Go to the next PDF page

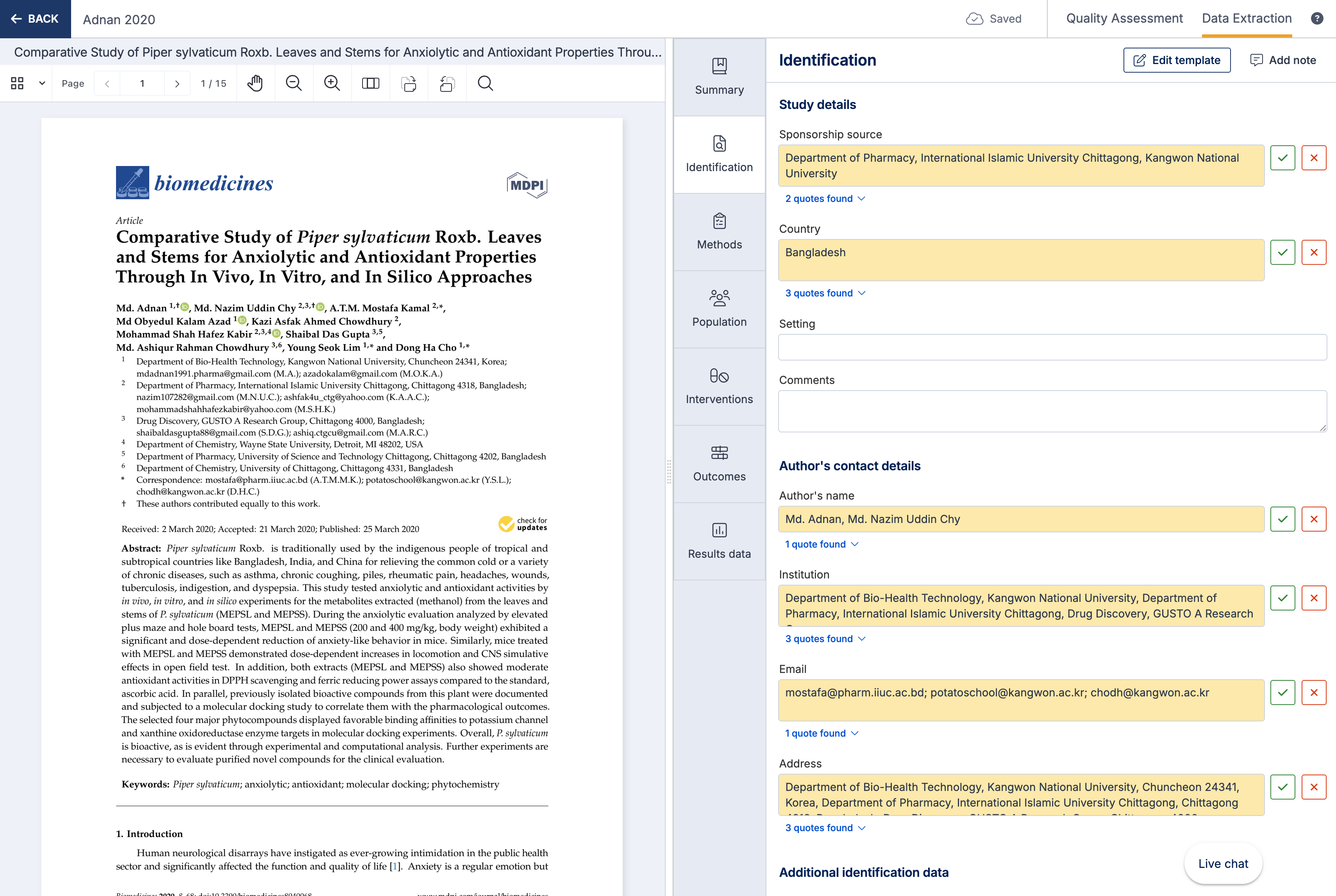click(177, 84)
